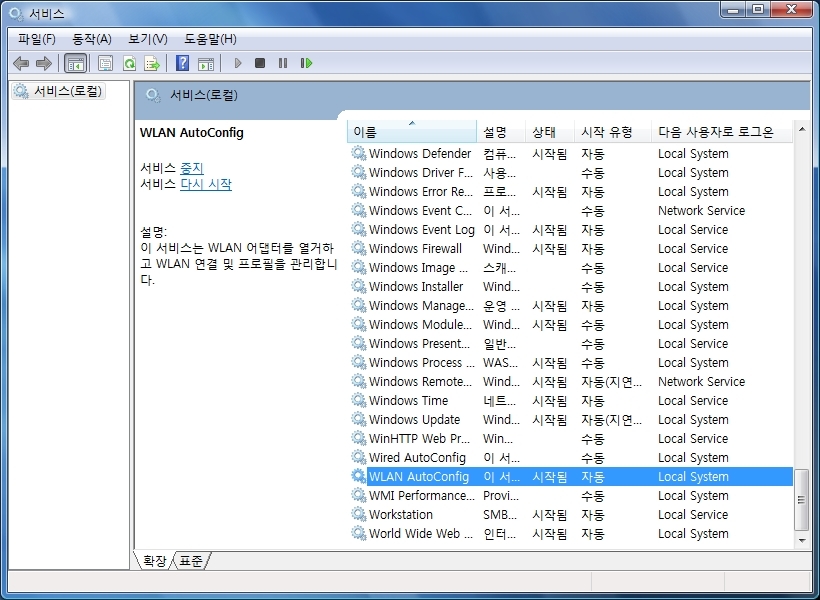Click the Refresh toolbar icon
The width and height of the screenshot is (820, 600).
[129, 64]
